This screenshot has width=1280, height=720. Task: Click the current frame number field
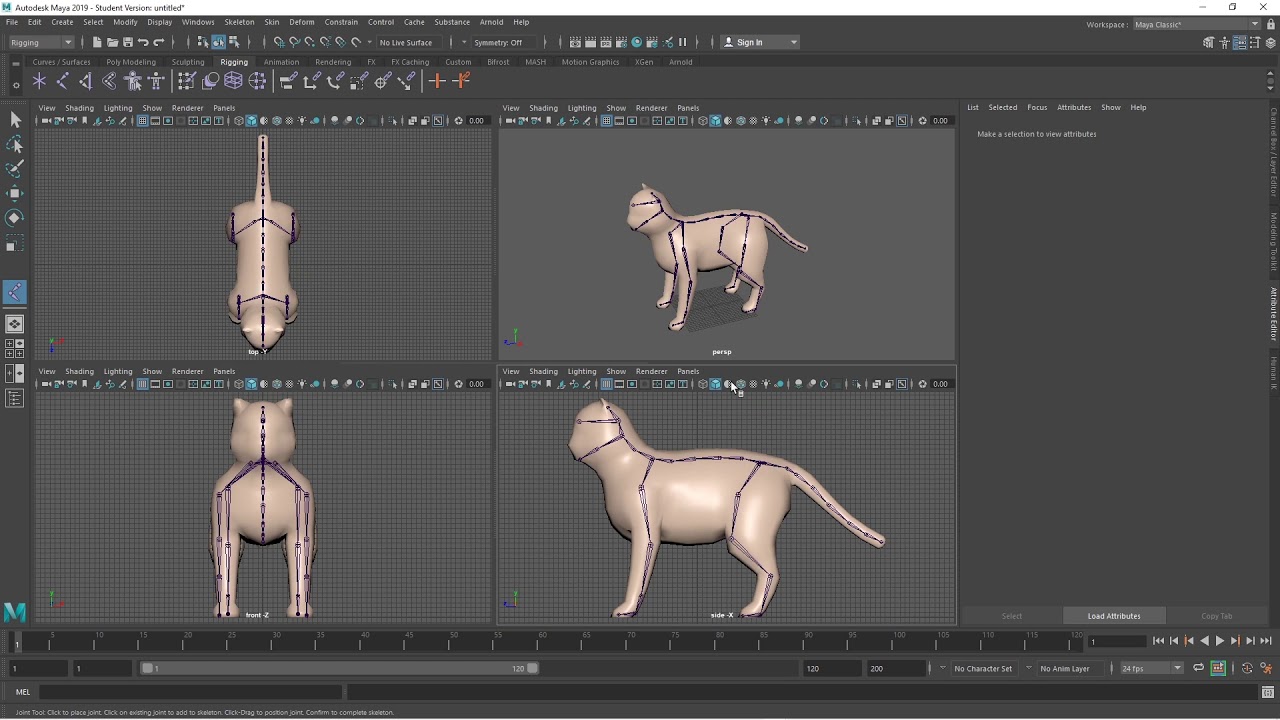pos(1116,641)
